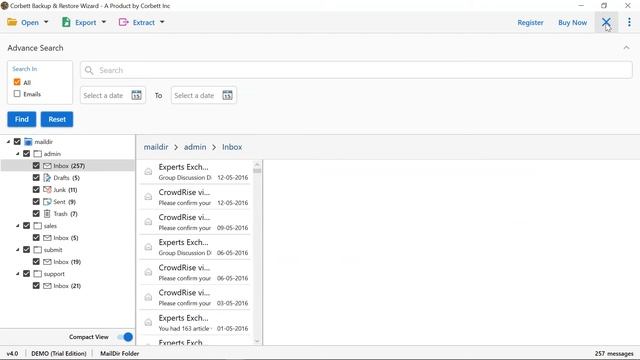Click the Register link
This screenshot has height=360, width=640.
pos(530,22)
